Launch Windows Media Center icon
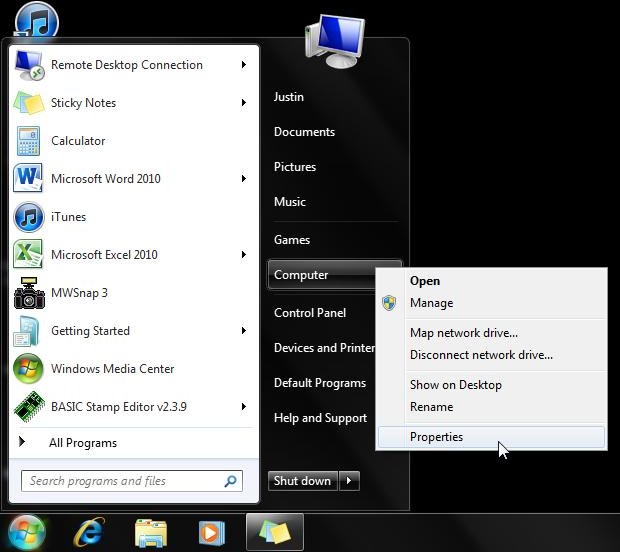The height and width of the screenshot is (552, 620). point(28,369)
